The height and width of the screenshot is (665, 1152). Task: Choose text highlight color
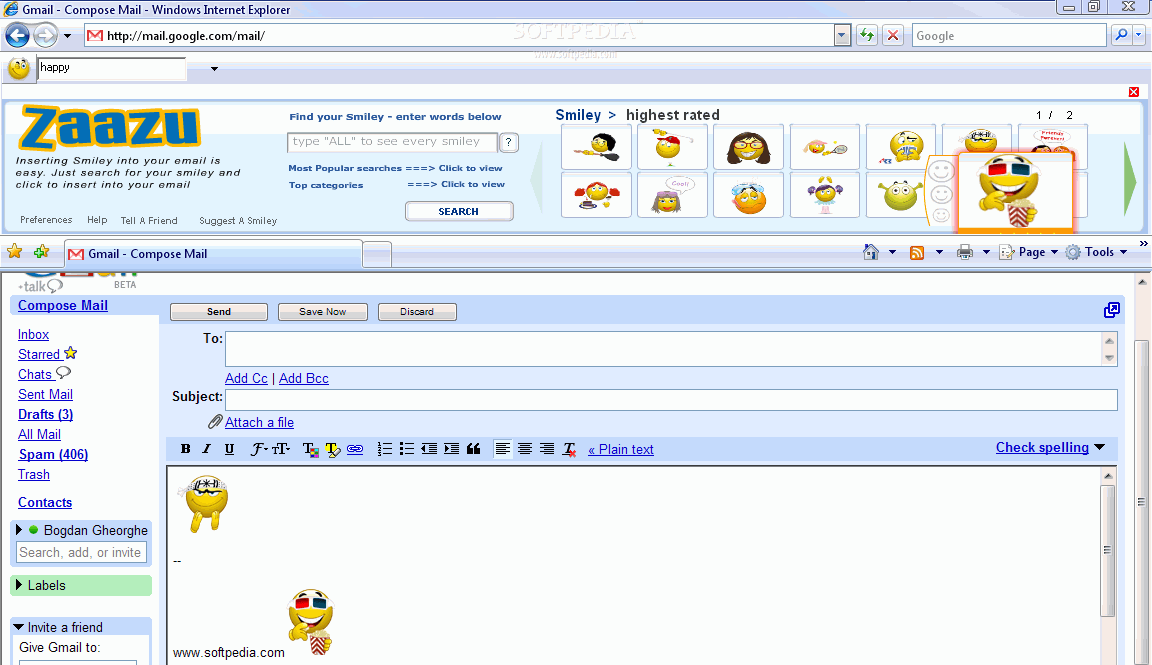click(x=333, y=450)
